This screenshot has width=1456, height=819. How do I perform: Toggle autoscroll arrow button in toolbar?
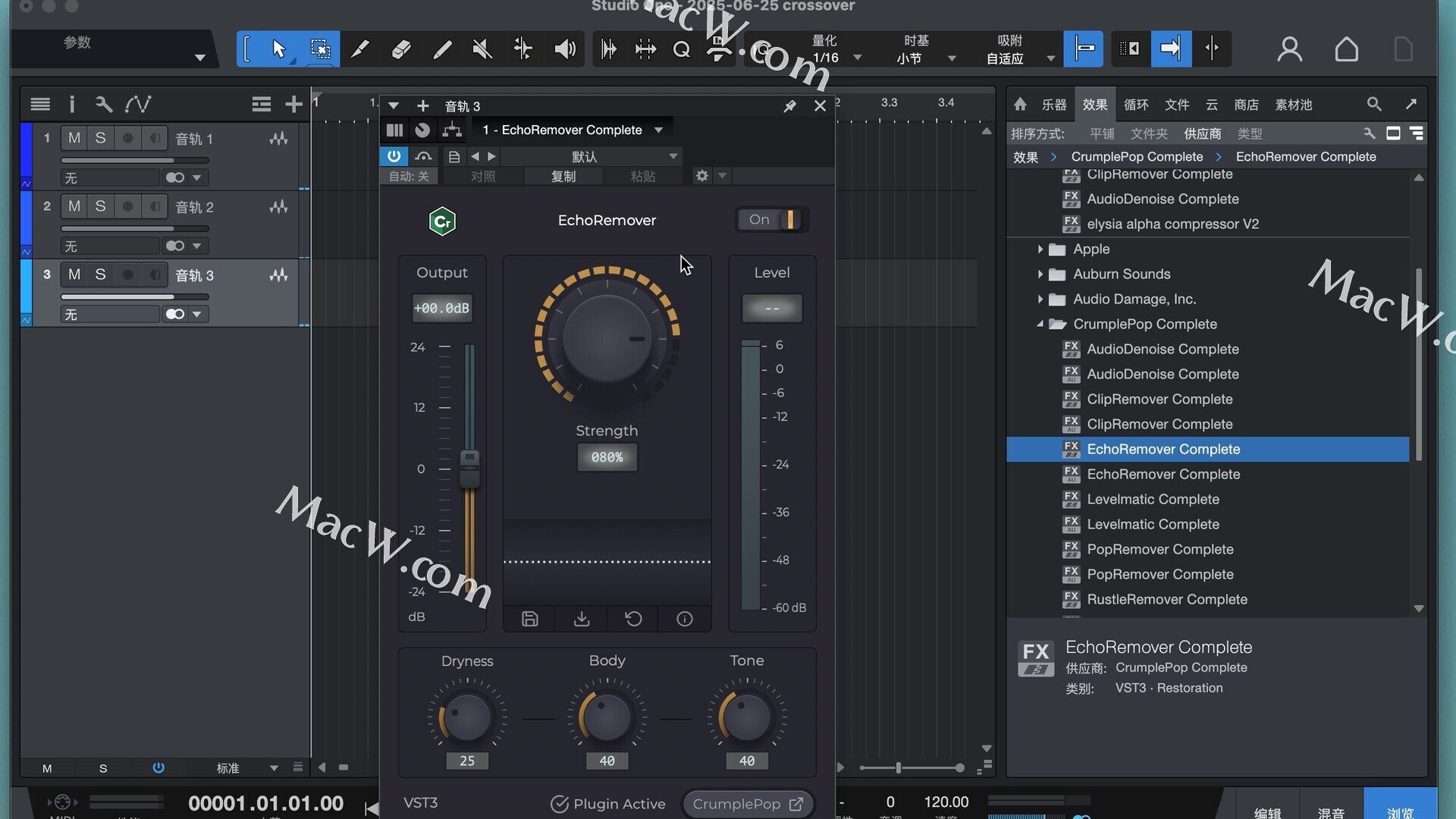point(1170,49)
